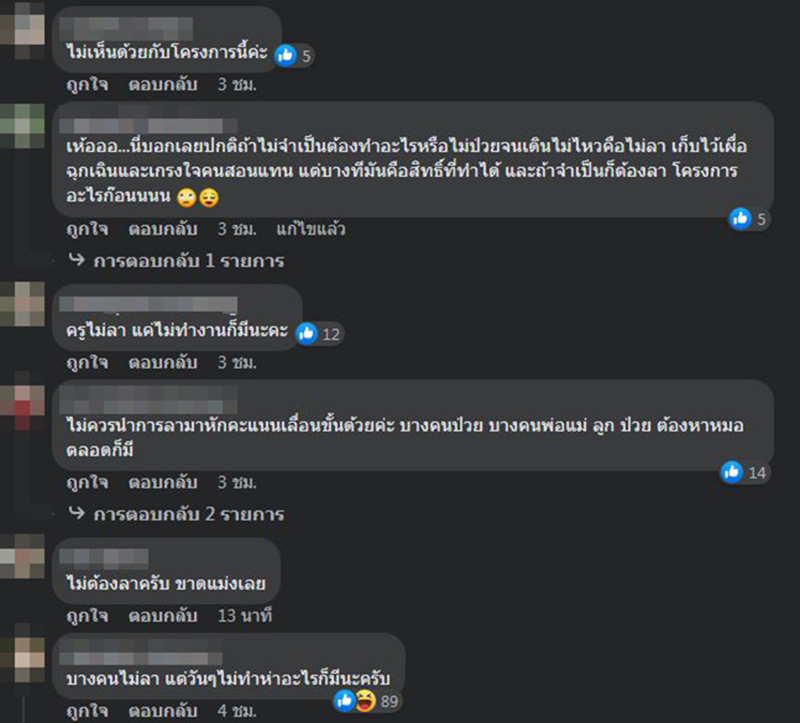This screenshot has width=800, height=723.
Task: Click the thumbs-up reaction with 14 likes
Action: (731, 472)
